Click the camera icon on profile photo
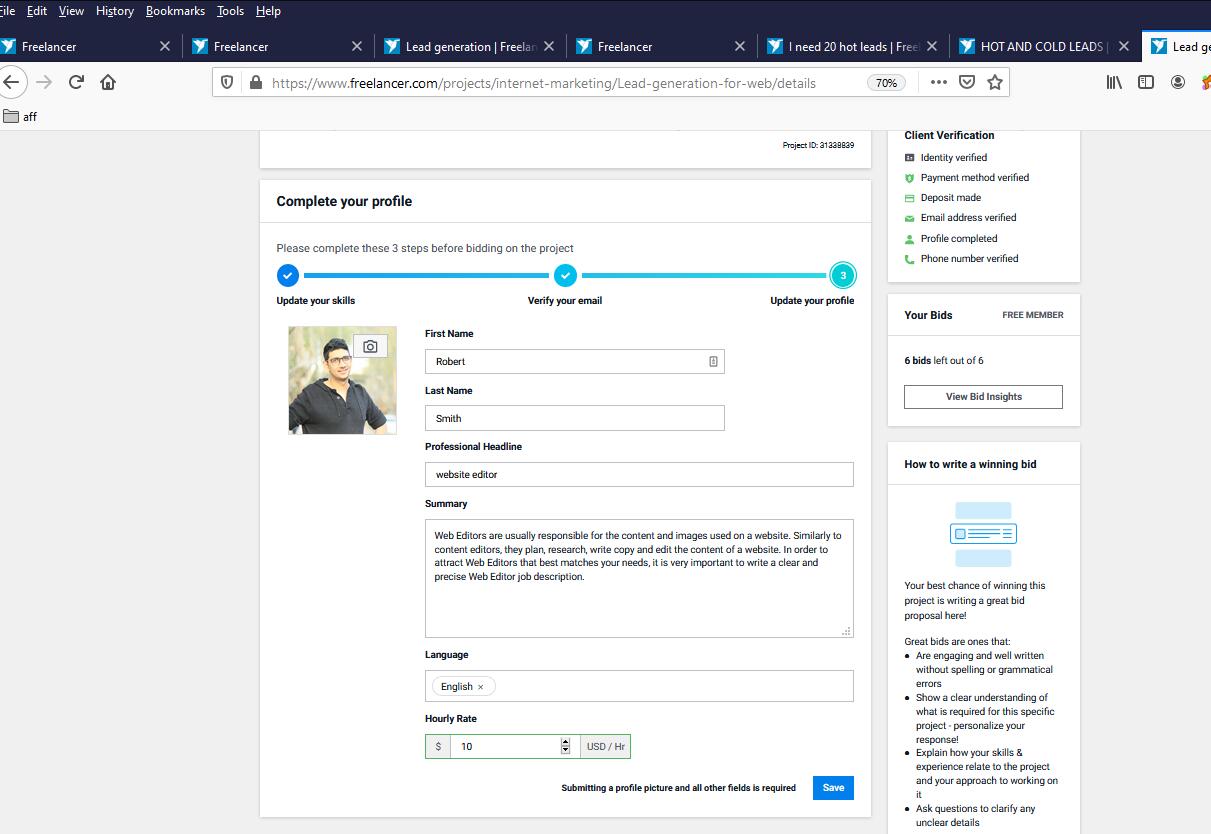Viewport: 1211px width, 834px height. [x=370, y=346]
